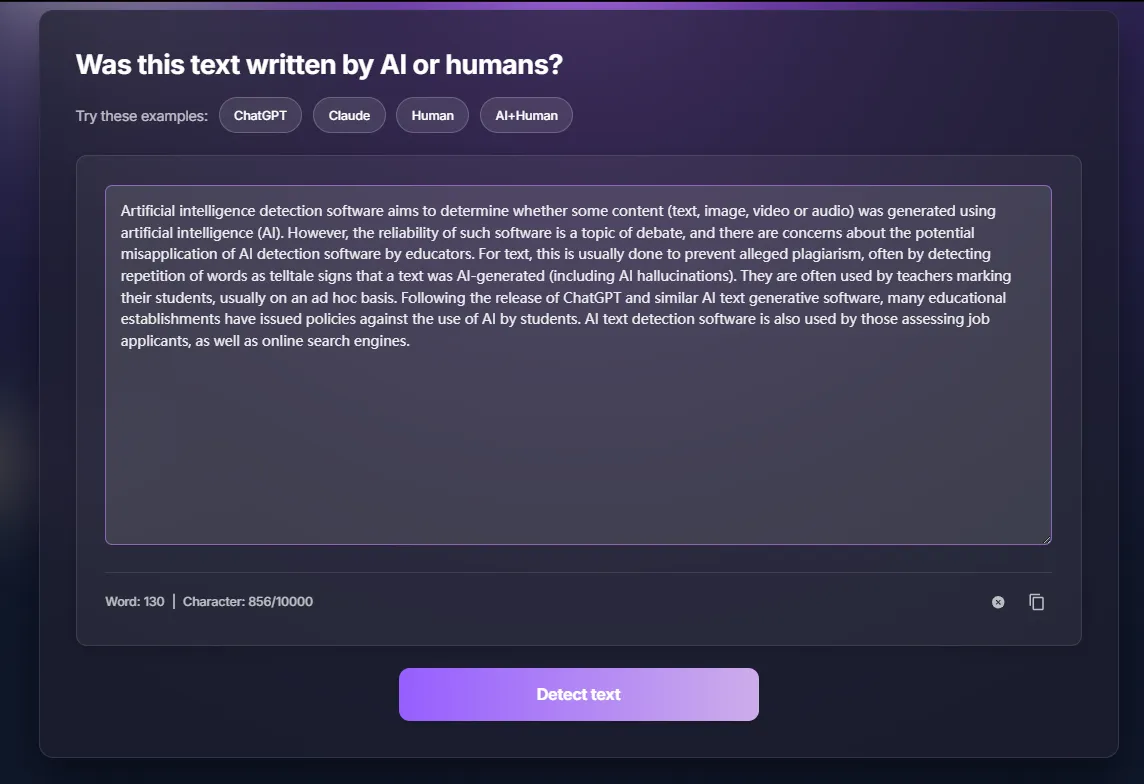The image size is (1144, 784).
Task: Click the Character: 856/10000 counter
Action: pos(247,602)
